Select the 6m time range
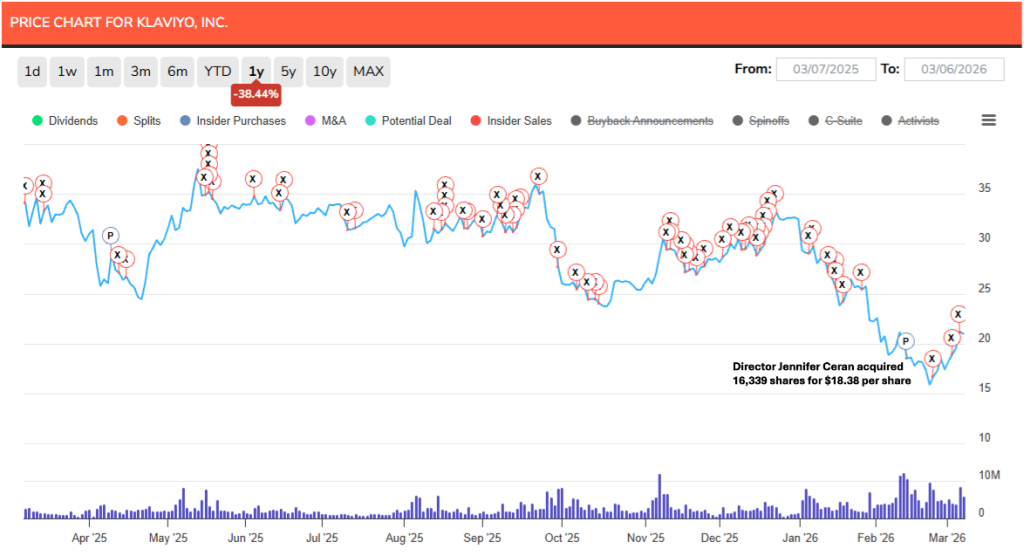1024x556 pixels. pyautogui.click(x=177, y=71)
